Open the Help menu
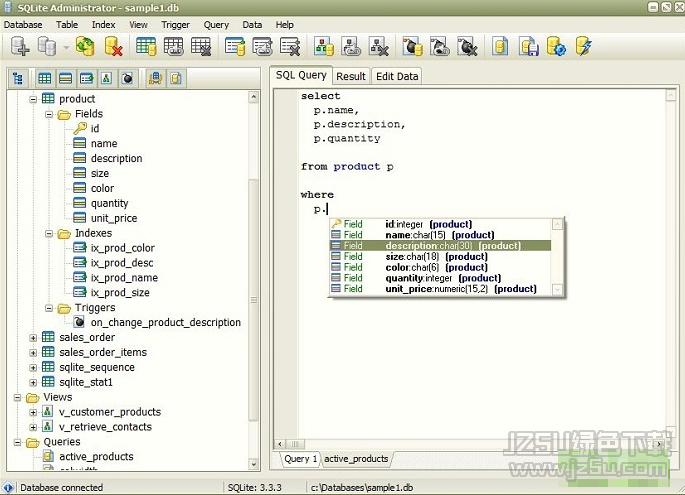Image resolution: width=685 pixels, height=495 pixels. click(284, 25)
